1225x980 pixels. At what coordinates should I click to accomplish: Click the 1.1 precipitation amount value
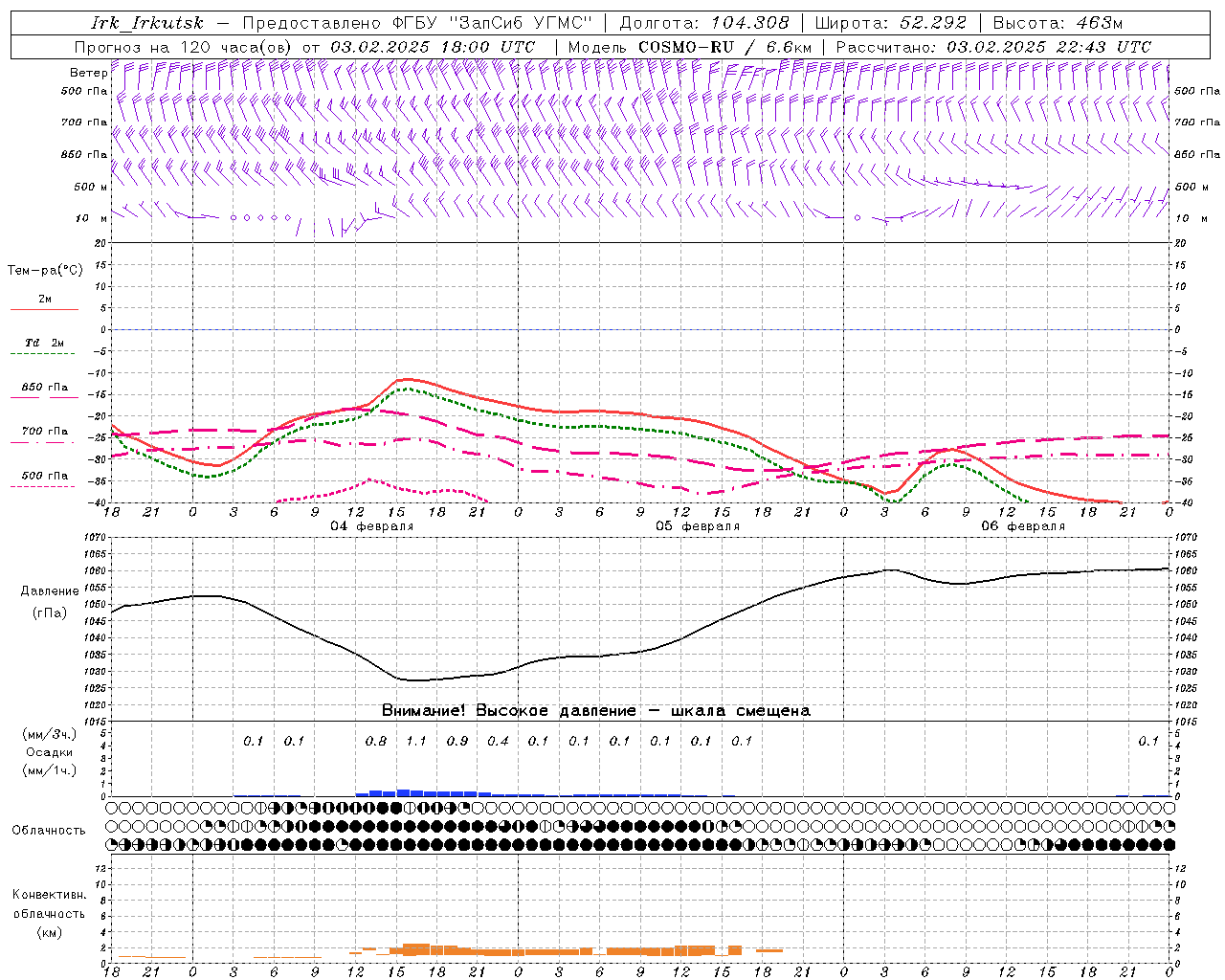click(x=416, y=741)
